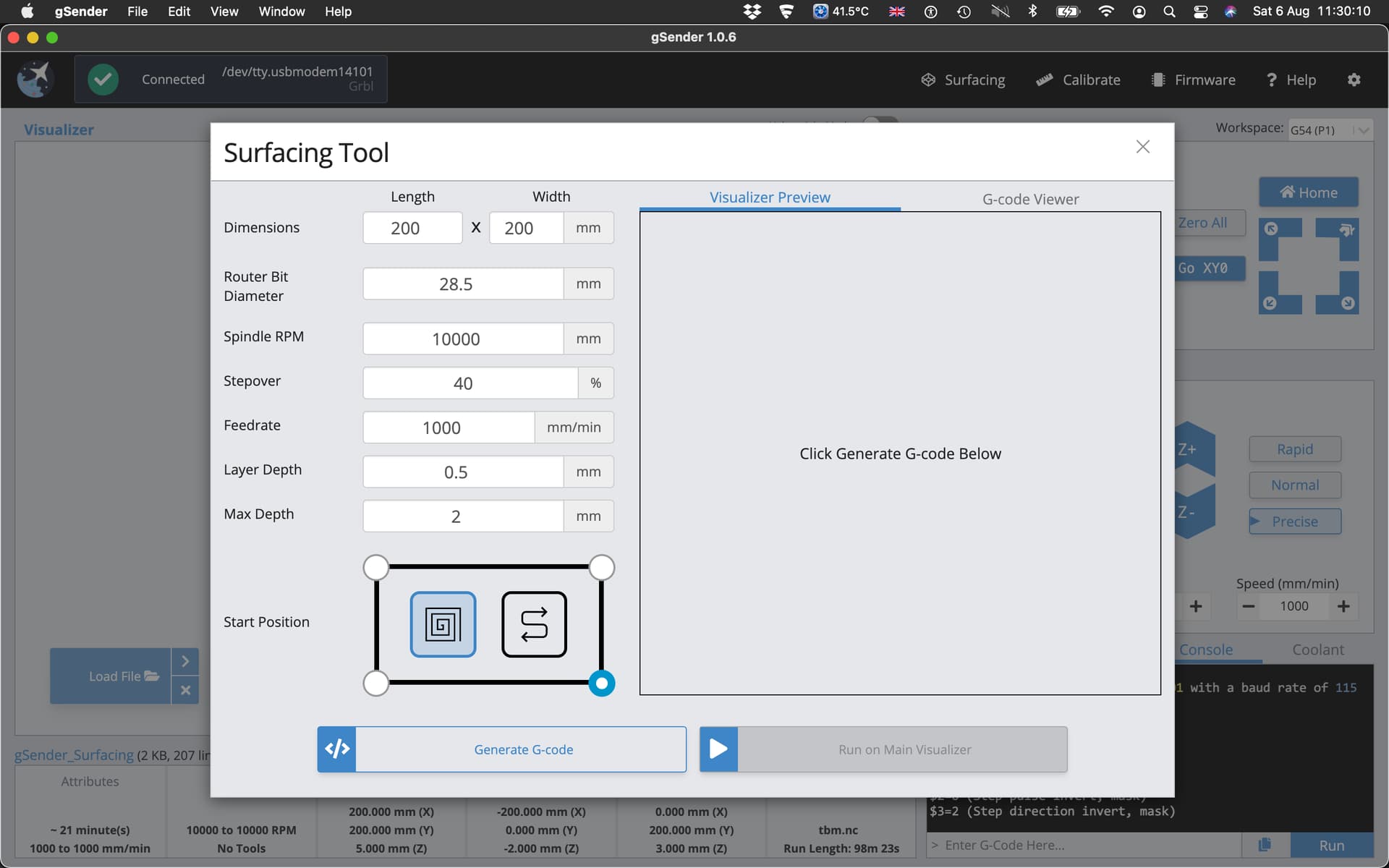This screenshot has height=868, width=1389.
Task: Edit Router Bit Diameter field
Action: (463, 284)
